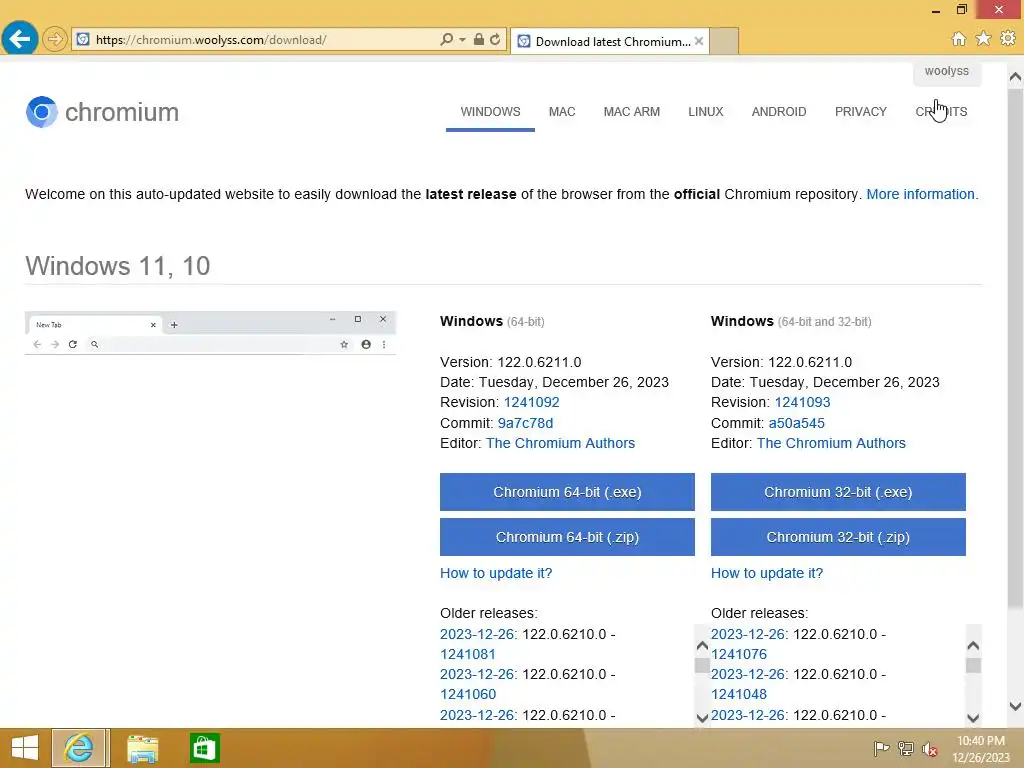This screenshot has width=1024, height=768.
Task: Open the ANDROID nav tab
Action: tap(778, 112)
